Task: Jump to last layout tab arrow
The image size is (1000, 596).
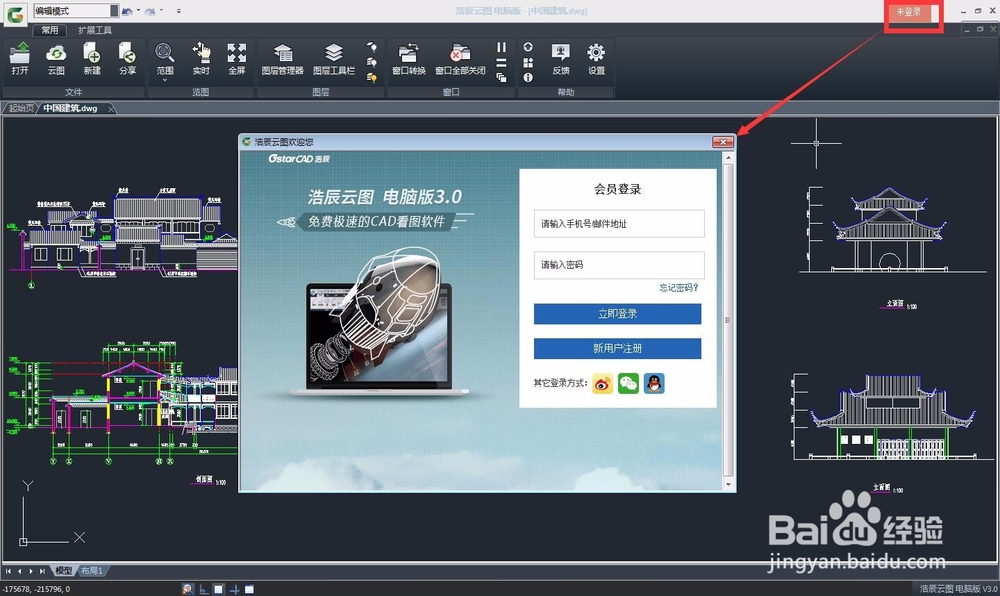Action: coord(42,571)
